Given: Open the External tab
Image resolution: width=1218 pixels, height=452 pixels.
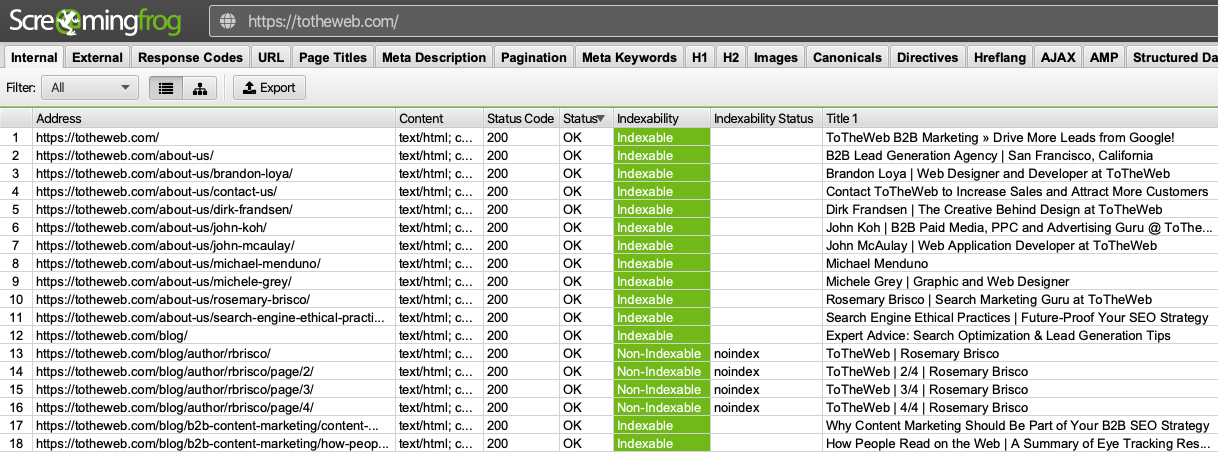Looking at the screenshot, I should coord(98,58).
